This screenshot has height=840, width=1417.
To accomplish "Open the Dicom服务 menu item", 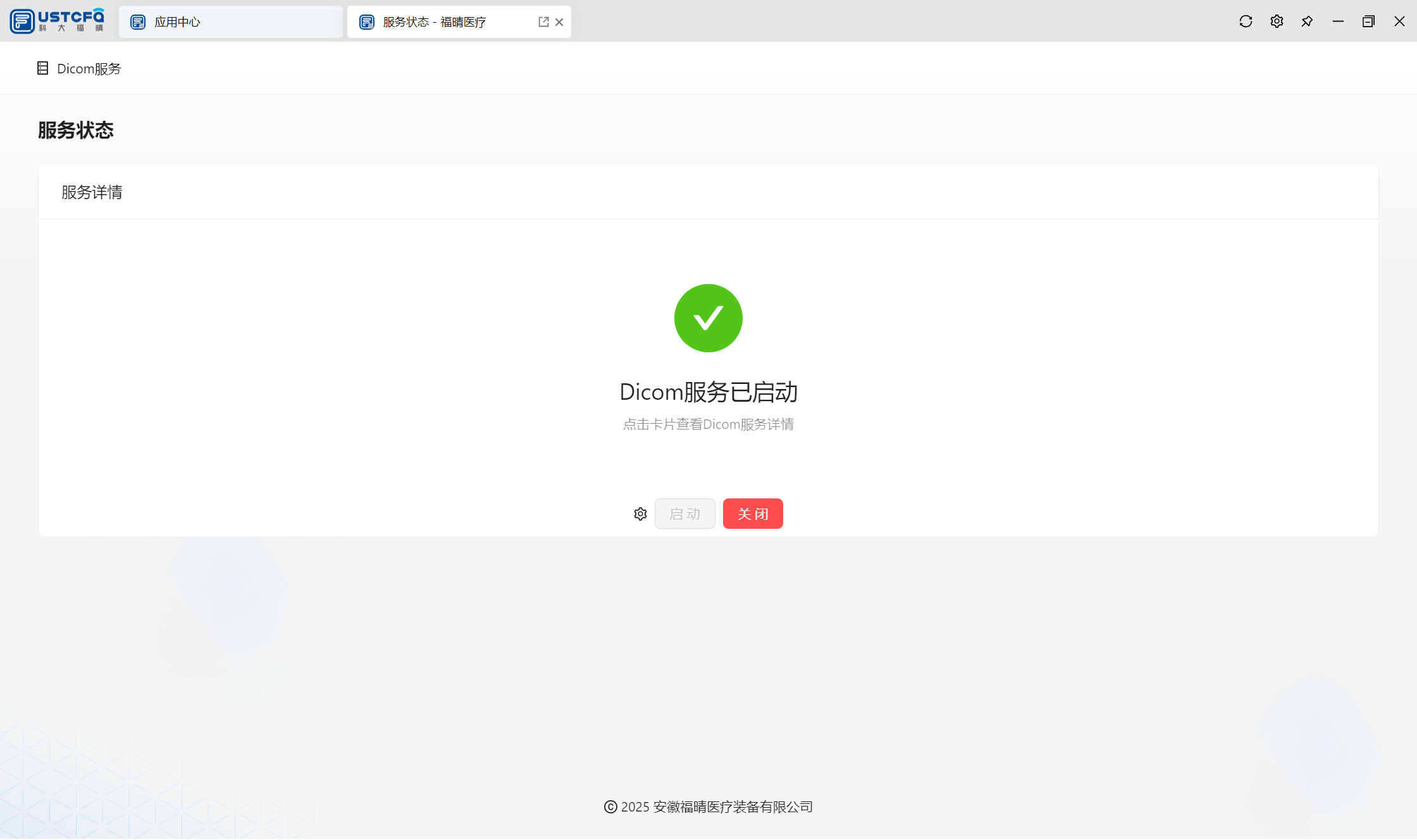I will point(89,68).
